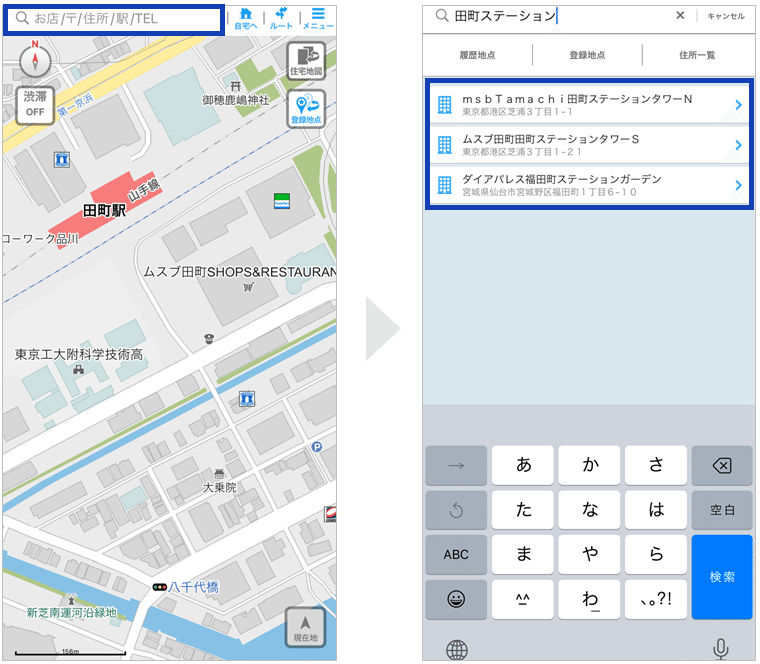This screenshot has height=664, width=760.
Task: Switch to the 履歴地点 tab
Action: click(477, 55)
